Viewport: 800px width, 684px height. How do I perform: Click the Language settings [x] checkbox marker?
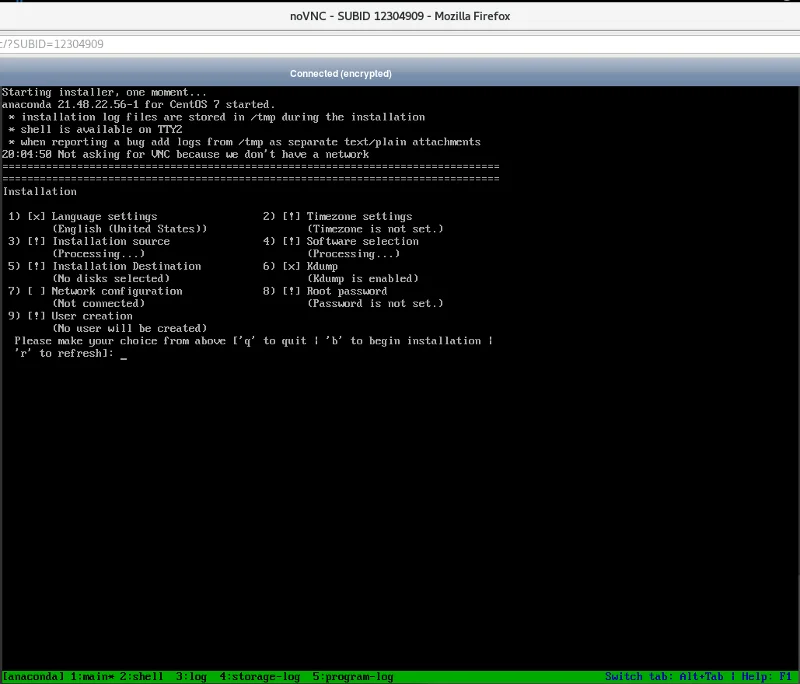36,217
